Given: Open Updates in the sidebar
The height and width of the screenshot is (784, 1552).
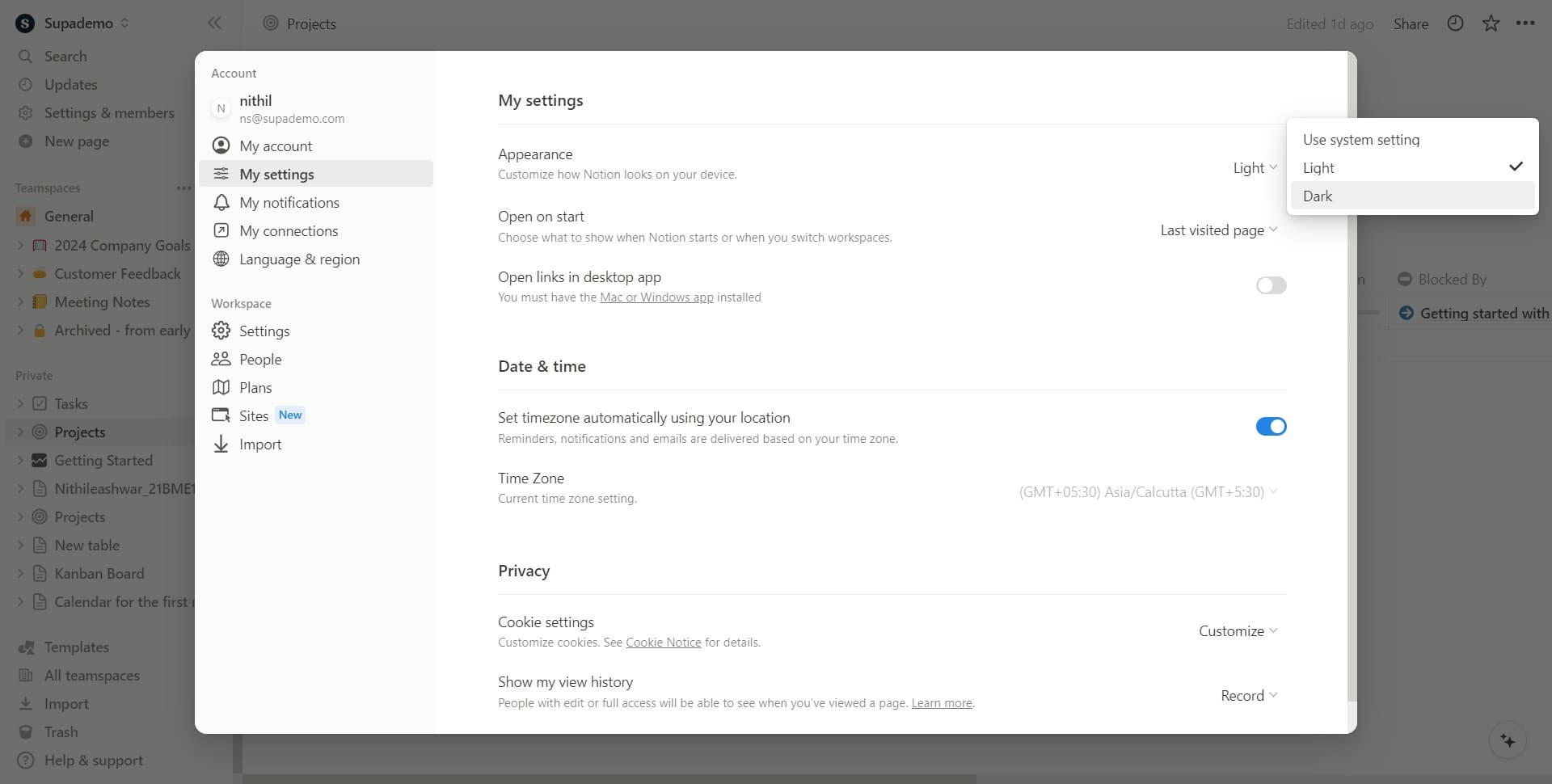Looking at the screenshot, I should pos(70,85).
